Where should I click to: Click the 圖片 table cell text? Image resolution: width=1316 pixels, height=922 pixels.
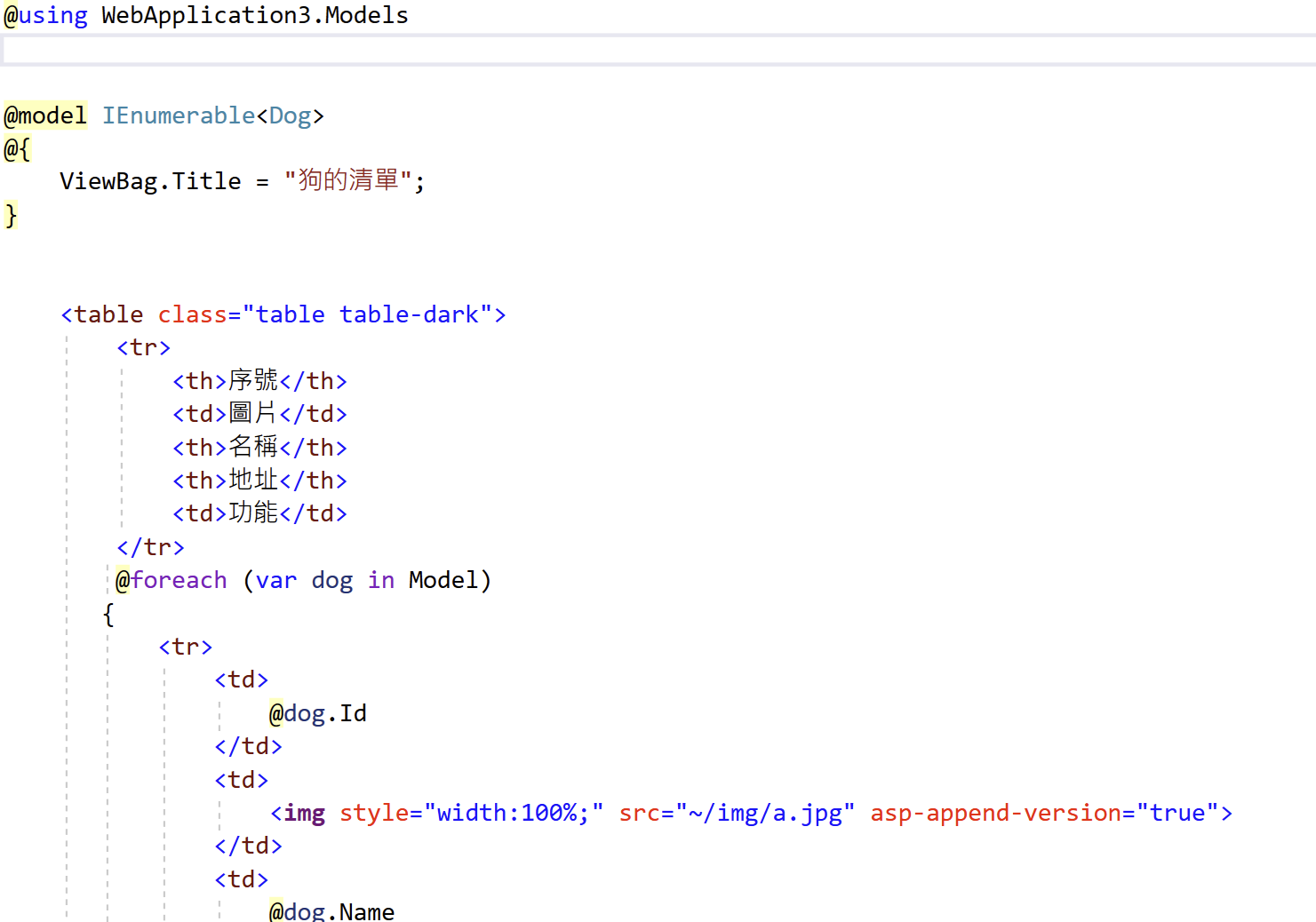click(254, 413)
